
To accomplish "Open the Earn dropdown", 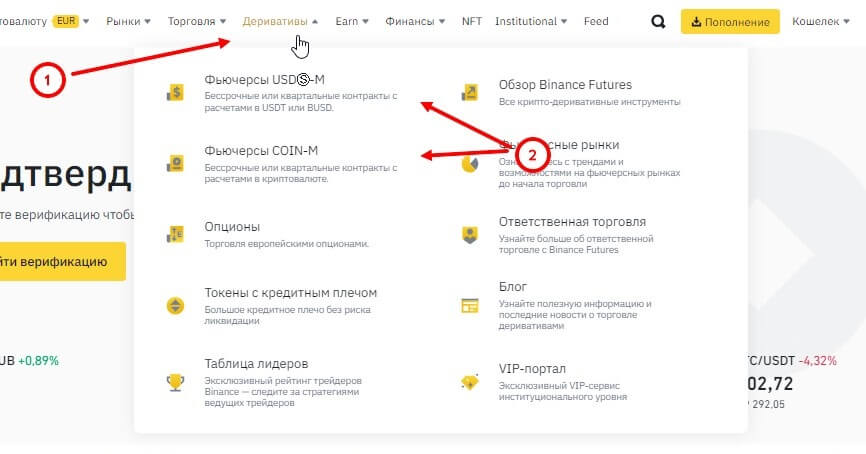I will tap(352, 21).
